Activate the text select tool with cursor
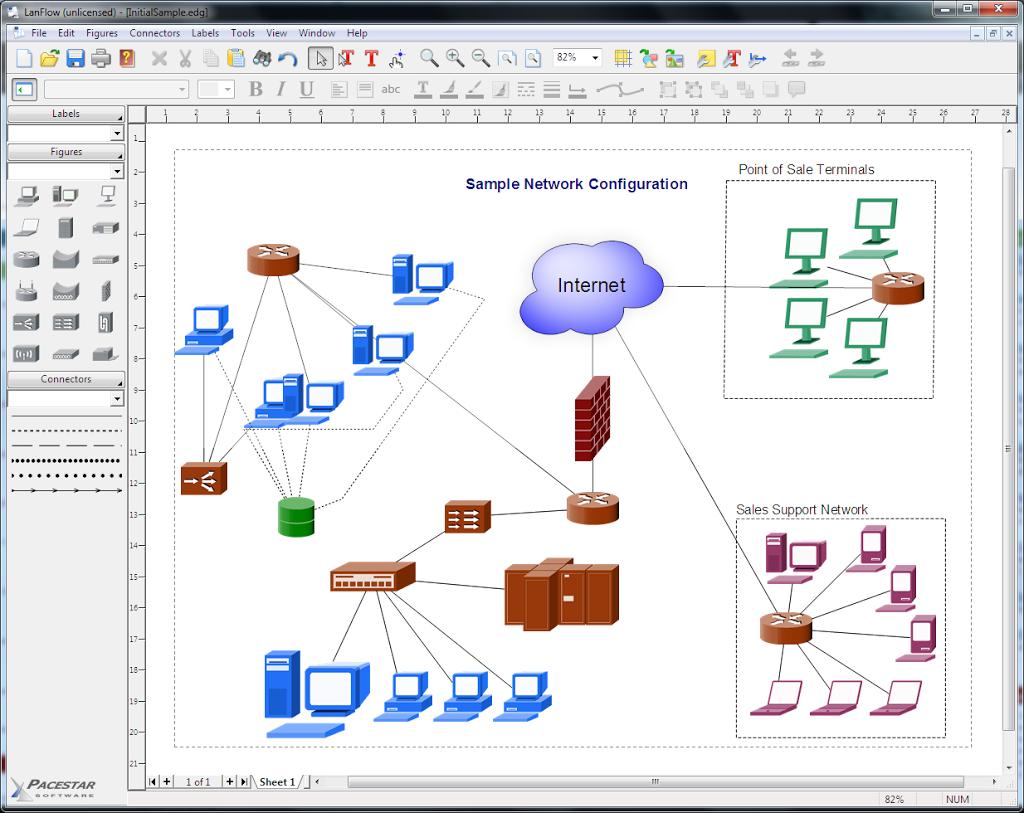The image size is (1024, 813). (345, 59)
